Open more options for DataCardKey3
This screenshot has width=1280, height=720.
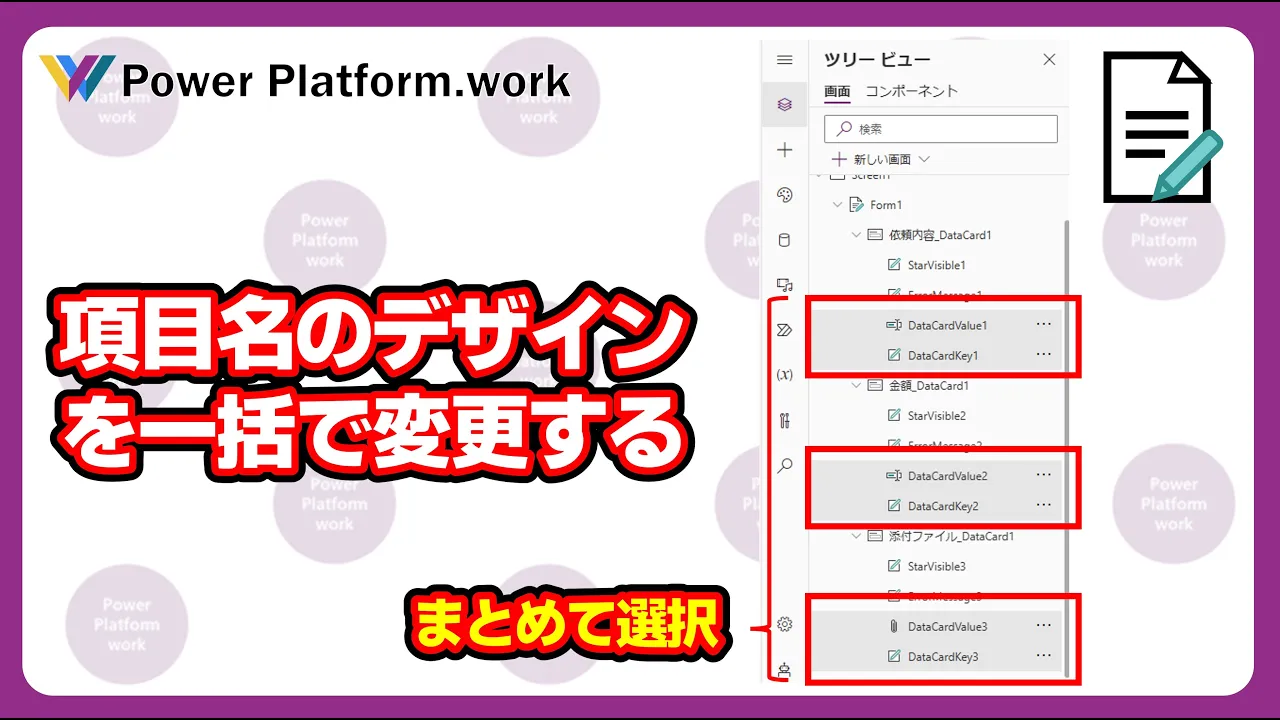click(1044, 656)
